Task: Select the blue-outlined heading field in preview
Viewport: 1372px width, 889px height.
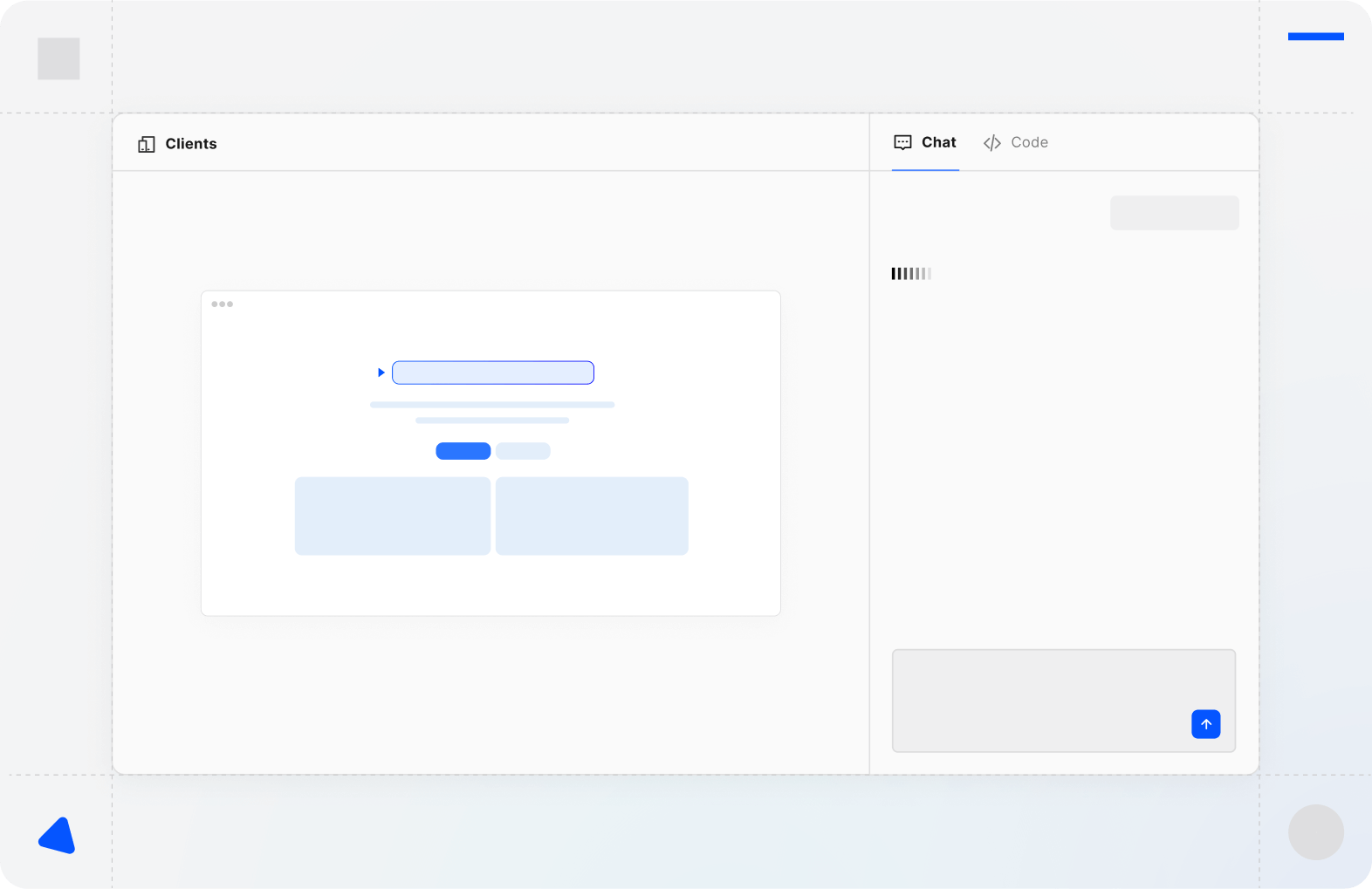Action: tap(493, 373)
